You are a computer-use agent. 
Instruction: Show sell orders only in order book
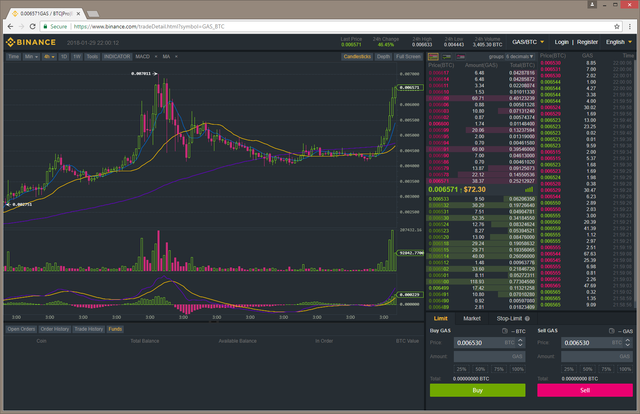(461, 56)
